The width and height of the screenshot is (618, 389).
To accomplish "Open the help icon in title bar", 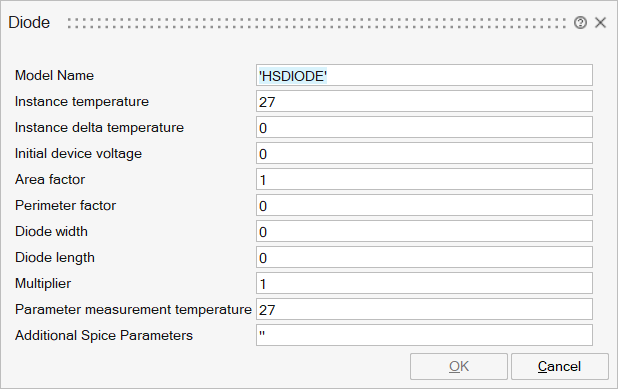I will point(580,23).
